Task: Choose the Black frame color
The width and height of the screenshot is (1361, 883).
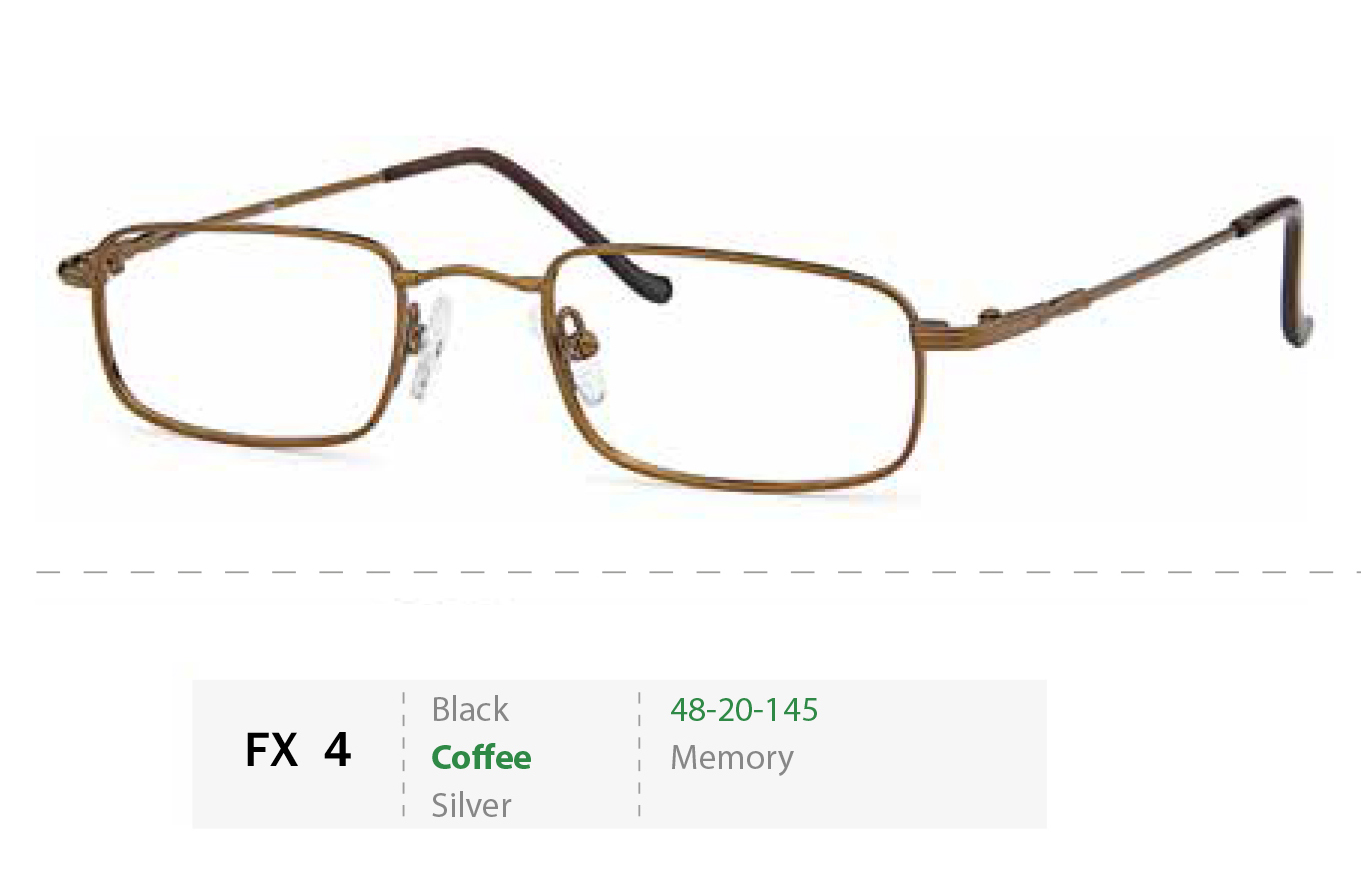Action: 470,709
